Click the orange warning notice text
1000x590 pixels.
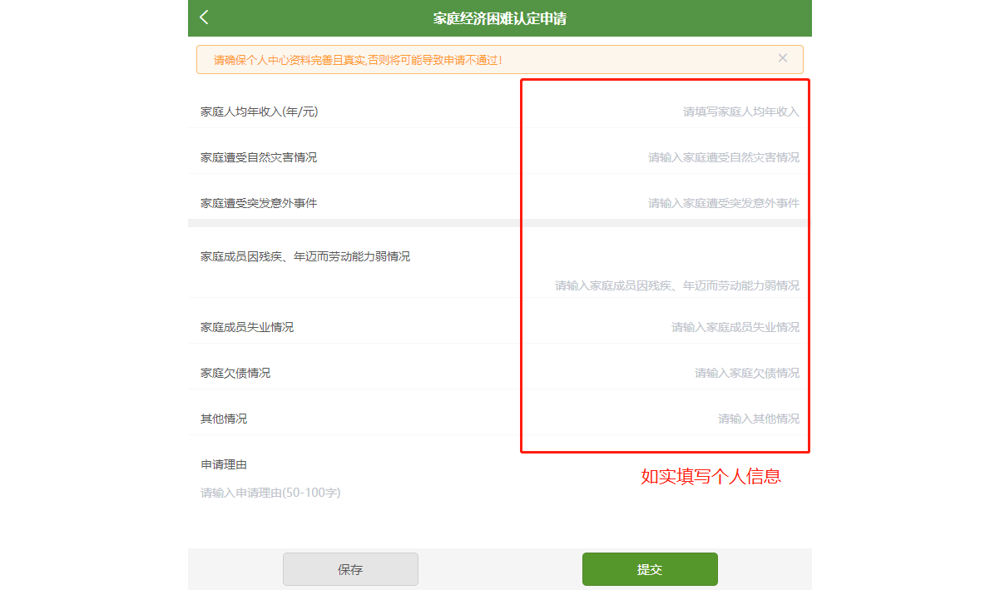(x=357, y=60)
